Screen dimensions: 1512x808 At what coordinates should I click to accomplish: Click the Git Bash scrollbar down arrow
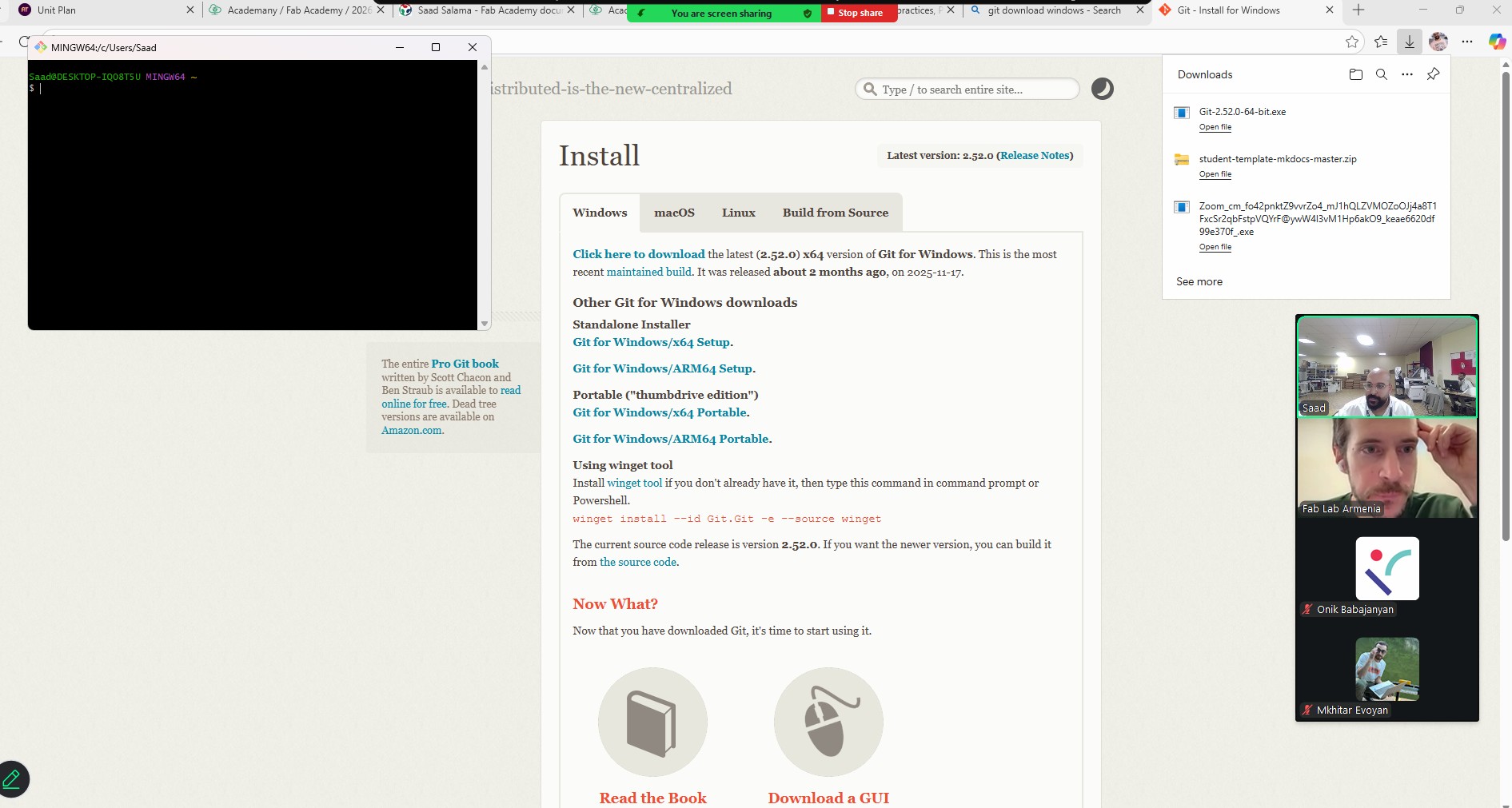click(x=484, y=324)
